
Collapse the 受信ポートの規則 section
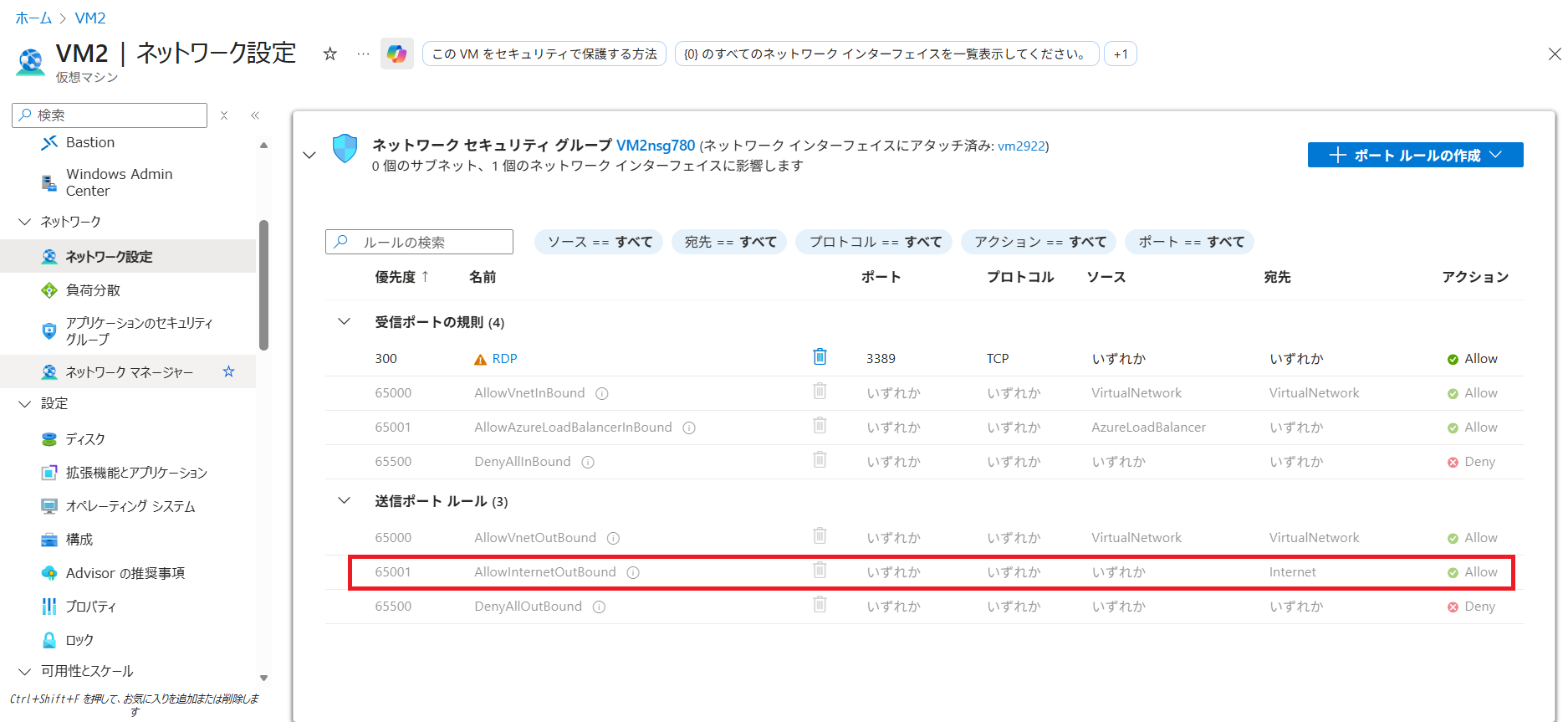point(344,322)
